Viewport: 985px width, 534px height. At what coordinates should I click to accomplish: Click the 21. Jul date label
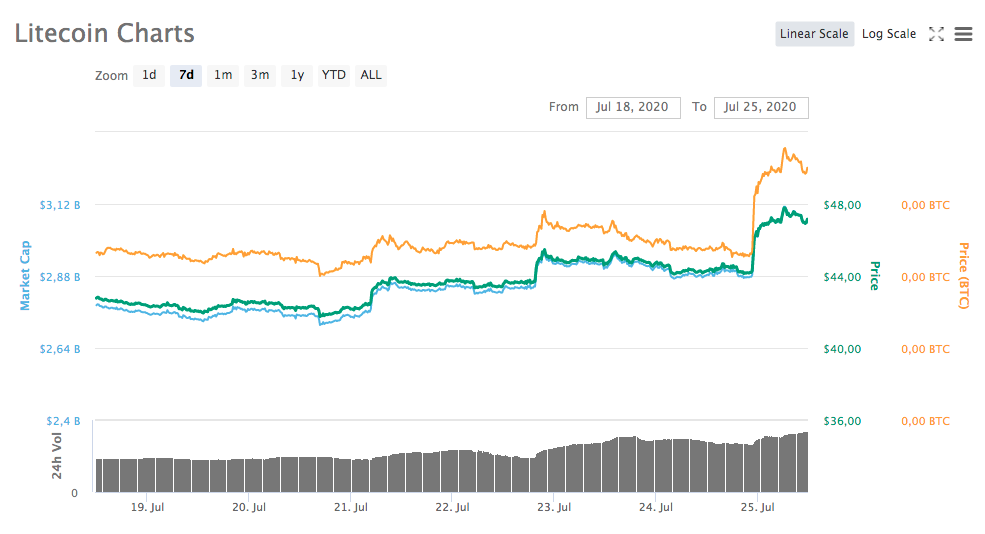coord(351,508)
